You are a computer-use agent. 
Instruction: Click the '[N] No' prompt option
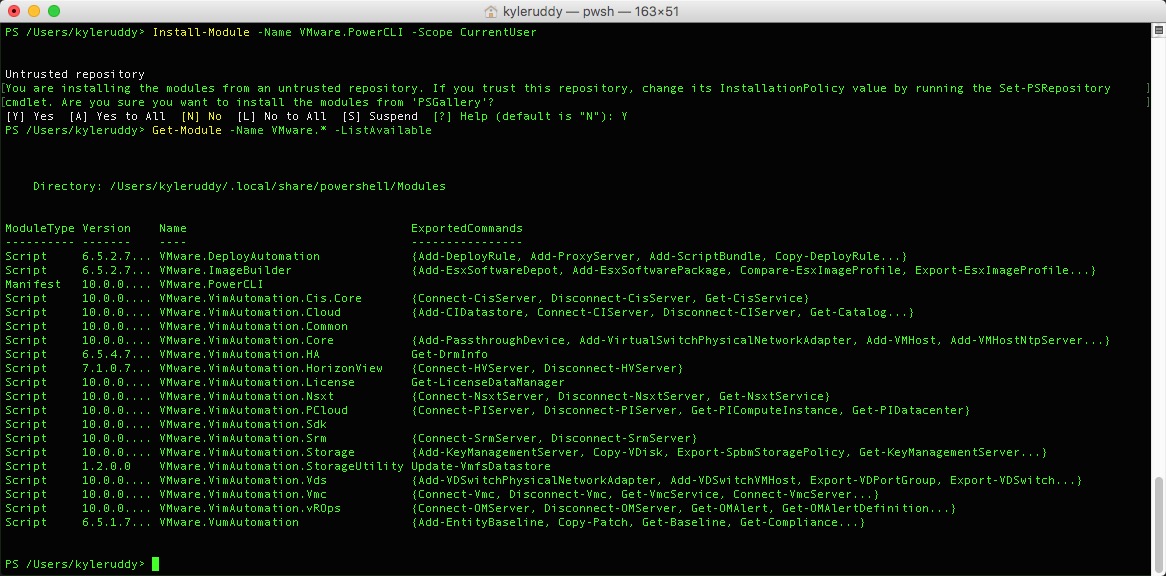(x=201, y=116)
